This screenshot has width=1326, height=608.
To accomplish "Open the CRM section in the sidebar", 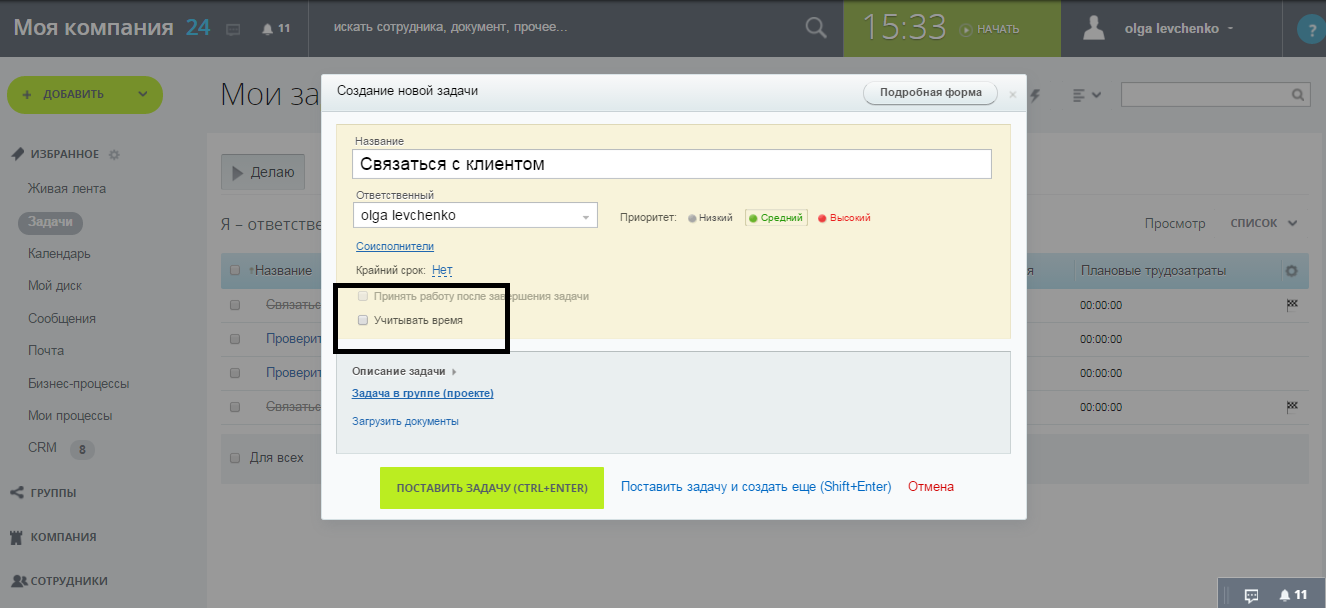I will pyautogui.click(x=42, y=448).
